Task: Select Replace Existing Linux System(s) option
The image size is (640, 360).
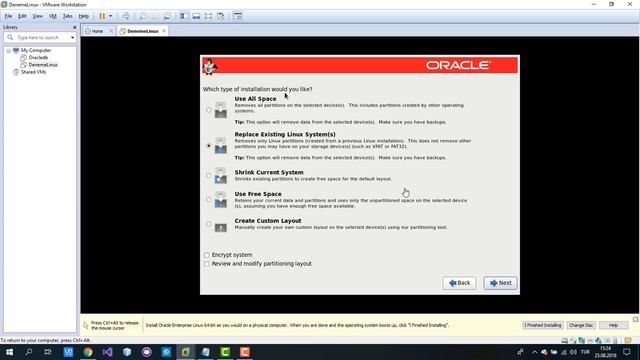Action: click(x=209, y=146)
